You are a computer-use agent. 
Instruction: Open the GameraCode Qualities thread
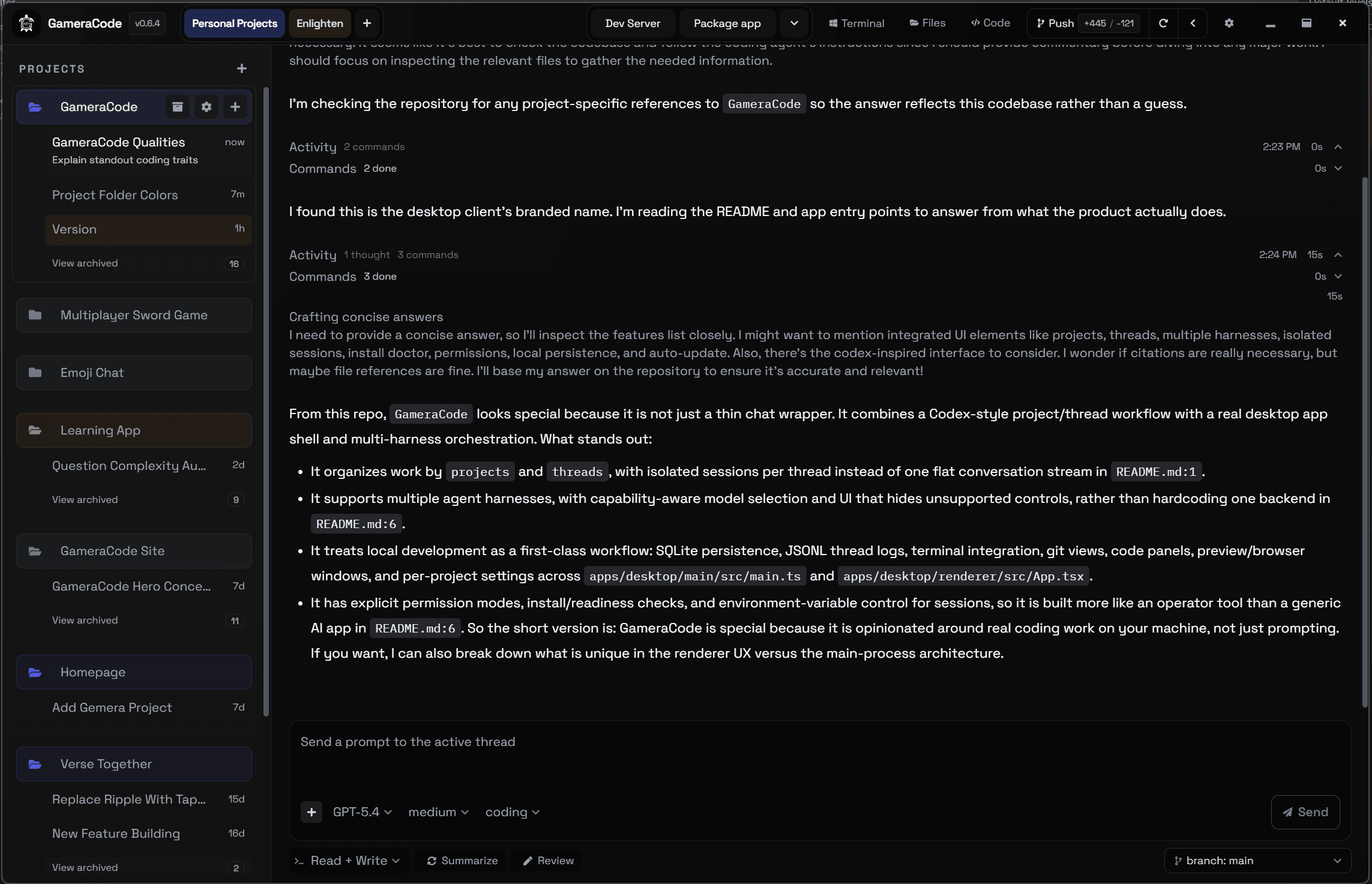(x=148, y=151)
